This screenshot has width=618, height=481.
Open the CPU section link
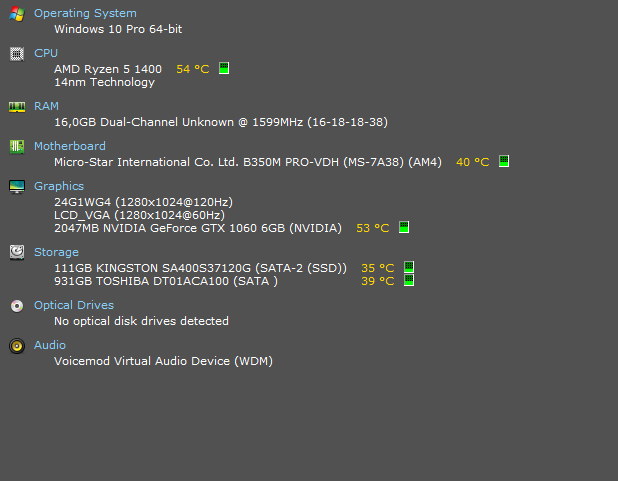(x=46, y=53)
